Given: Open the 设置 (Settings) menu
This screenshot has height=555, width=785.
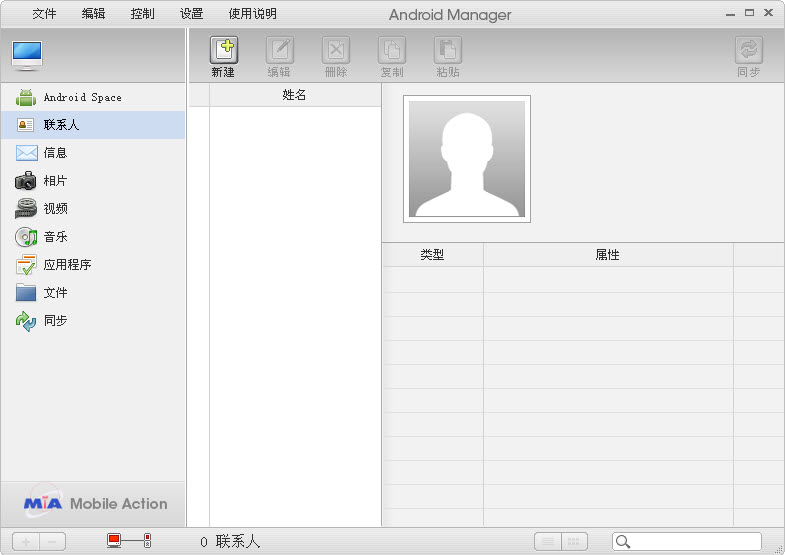Looking at the screenshot, I should (x=191, y=14).
